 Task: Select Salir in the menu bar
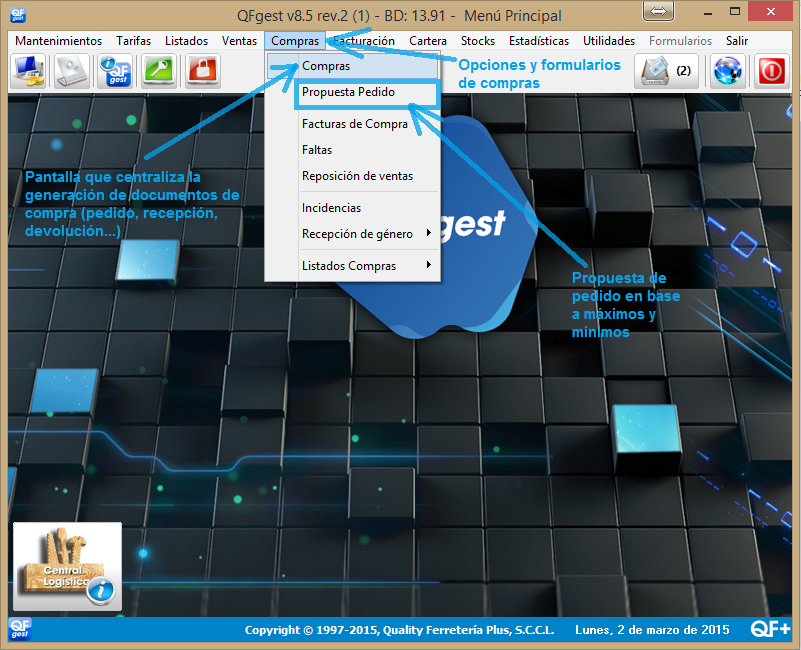point(737,41)
